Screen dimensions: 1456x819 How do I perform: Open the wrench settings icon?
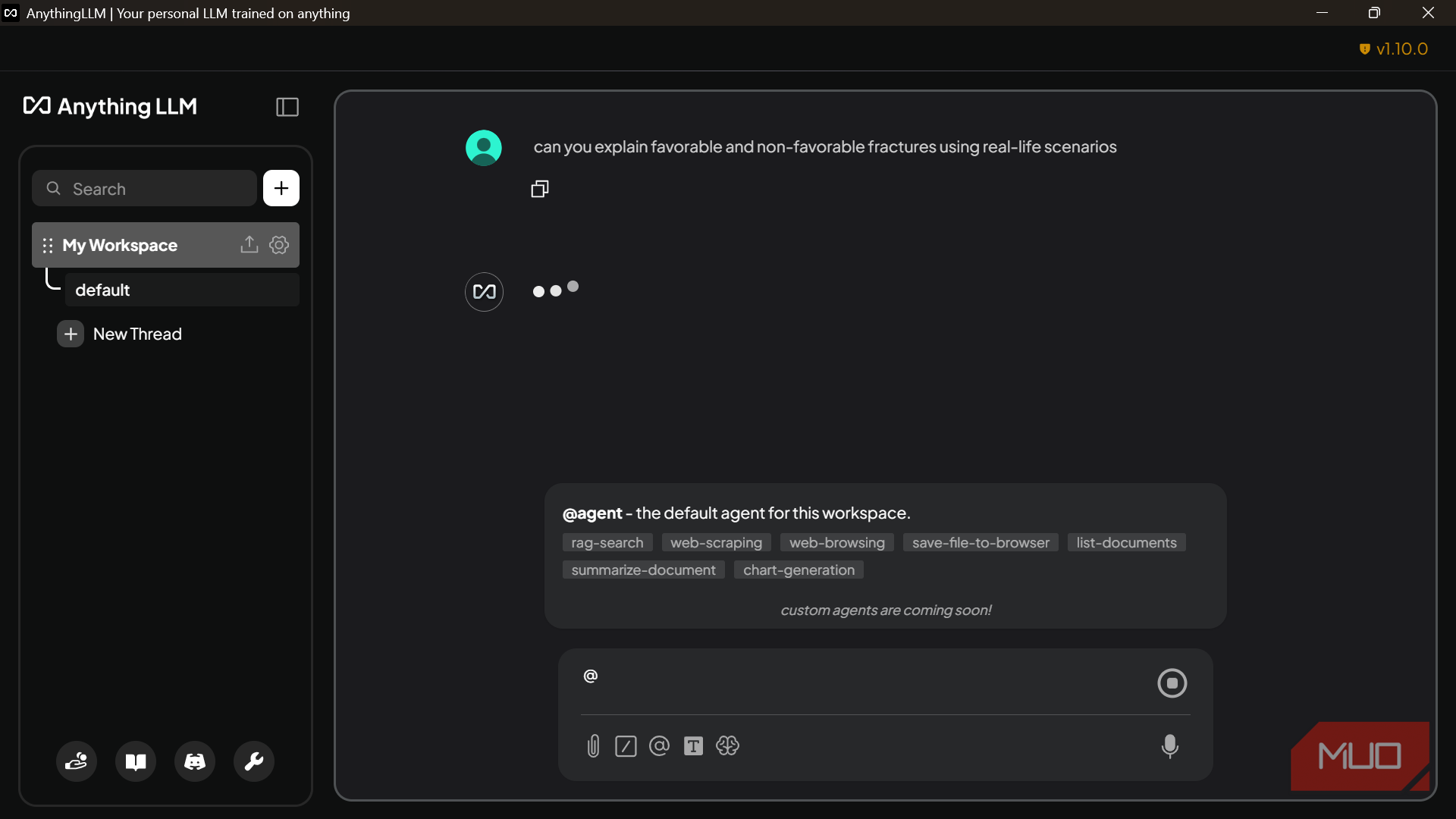tap(254, 761)
